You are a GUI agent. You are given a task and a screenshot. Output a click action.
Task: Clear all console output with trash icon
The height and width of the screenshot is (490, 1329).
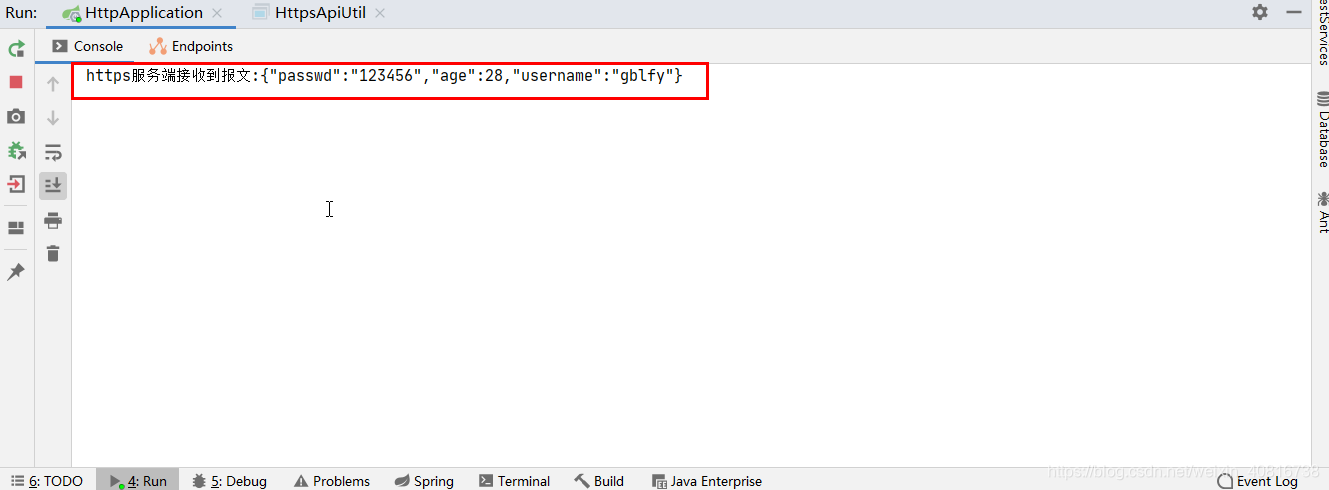coord(53,254)
